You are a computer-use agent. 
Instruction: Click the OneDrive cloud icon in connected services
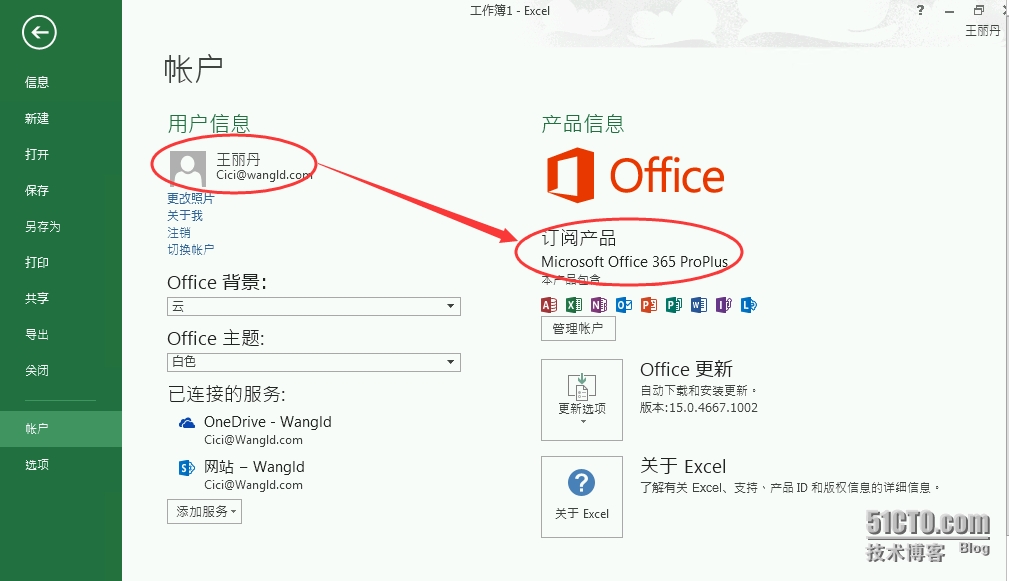point(186,423)
